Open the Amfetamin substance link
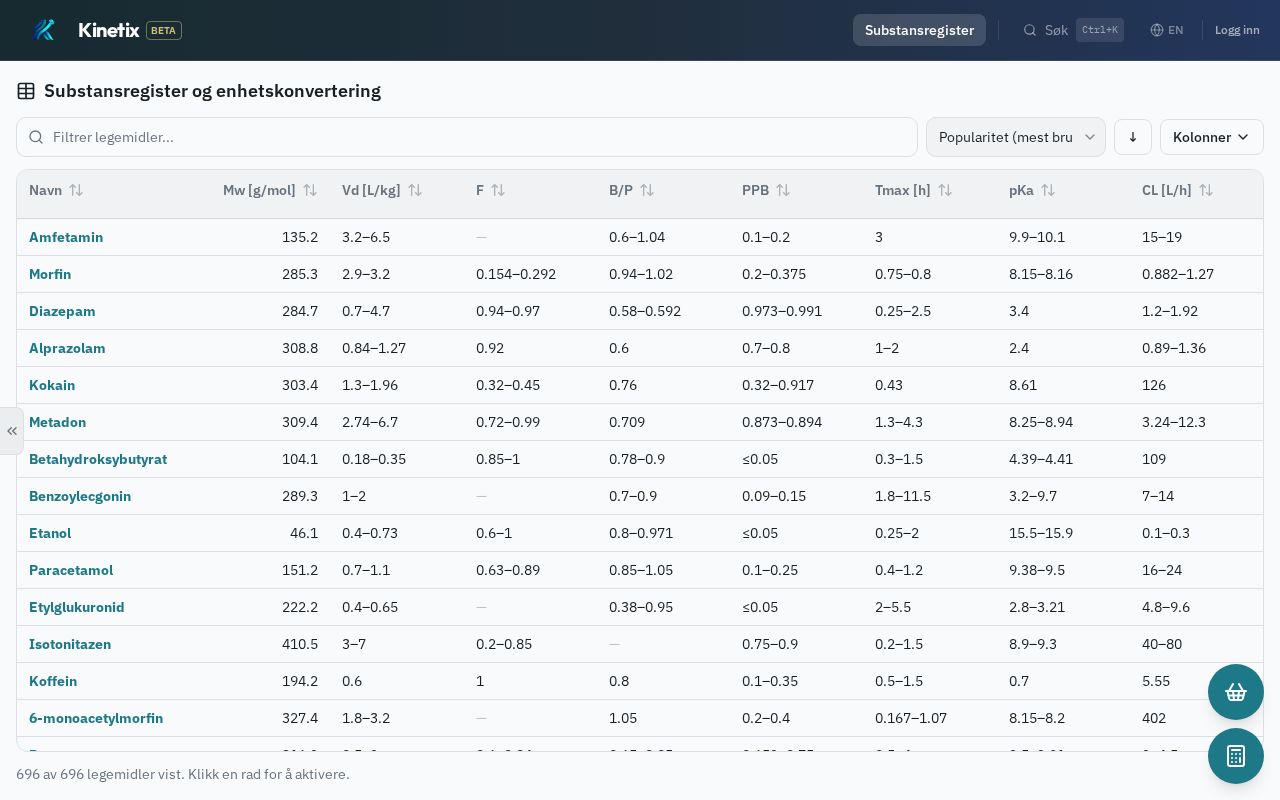The height and width of the screenshot is (800, 1280). point(66,237)
